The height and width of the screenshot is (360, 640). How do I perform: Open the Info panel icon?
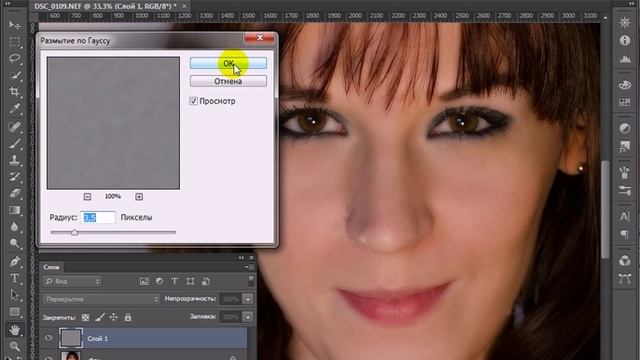624,40
